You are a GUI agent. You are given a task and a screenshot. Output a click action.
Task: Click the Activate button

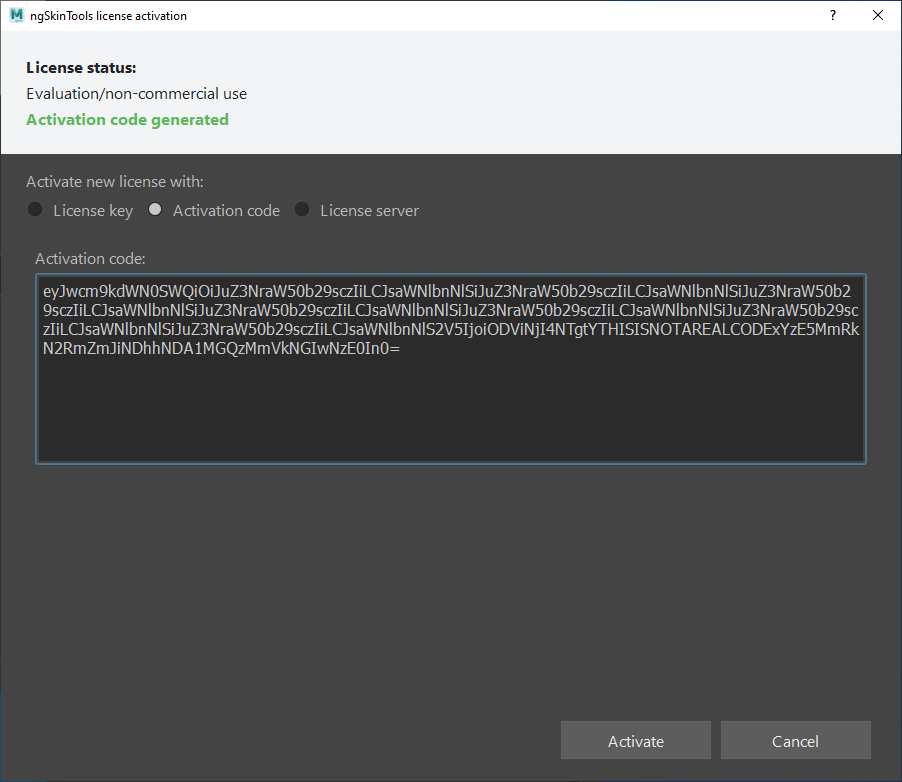pos(636,741)
